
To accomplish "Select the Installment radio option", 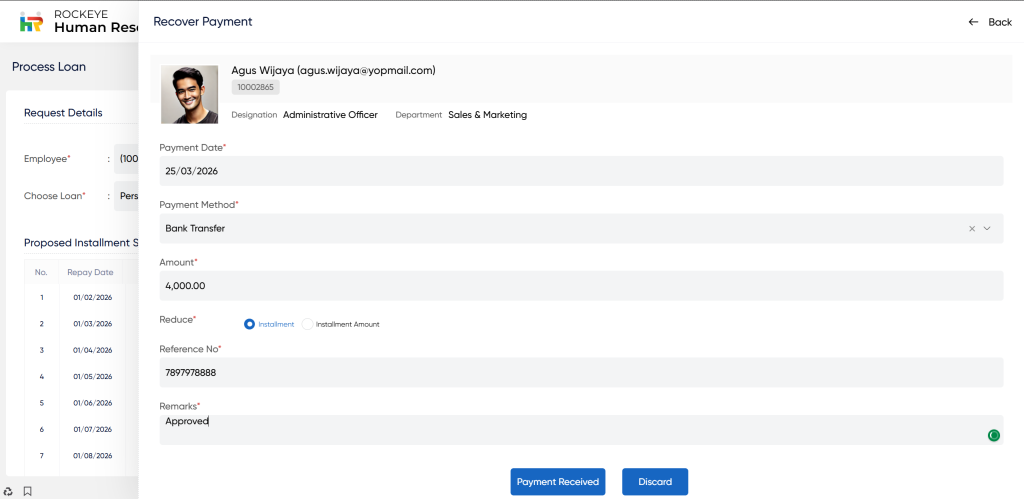I will (x=250, y=324).
